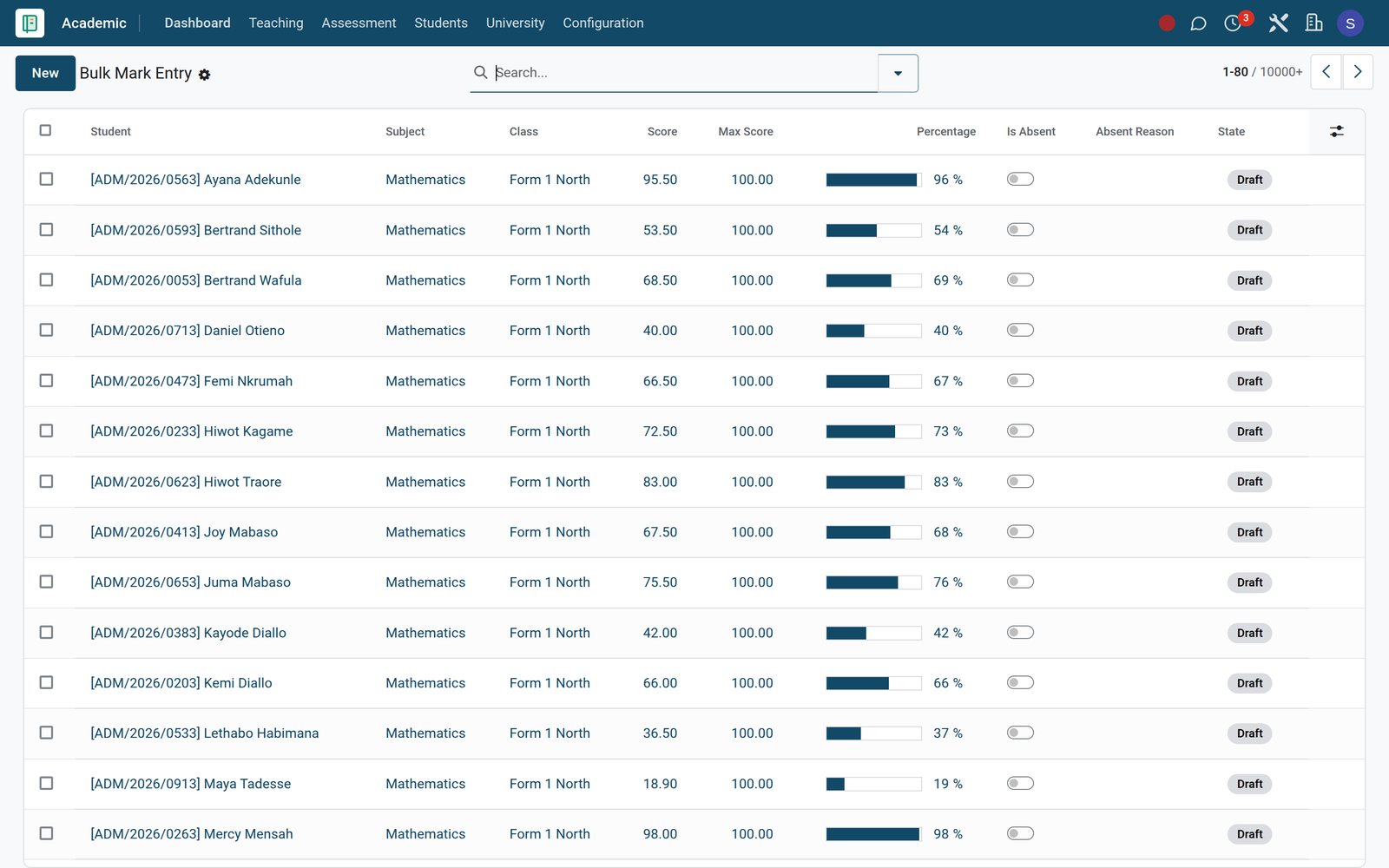Open Kayode Diallo student record
The height and width of the screenshot is (868, 1389).
188,633
